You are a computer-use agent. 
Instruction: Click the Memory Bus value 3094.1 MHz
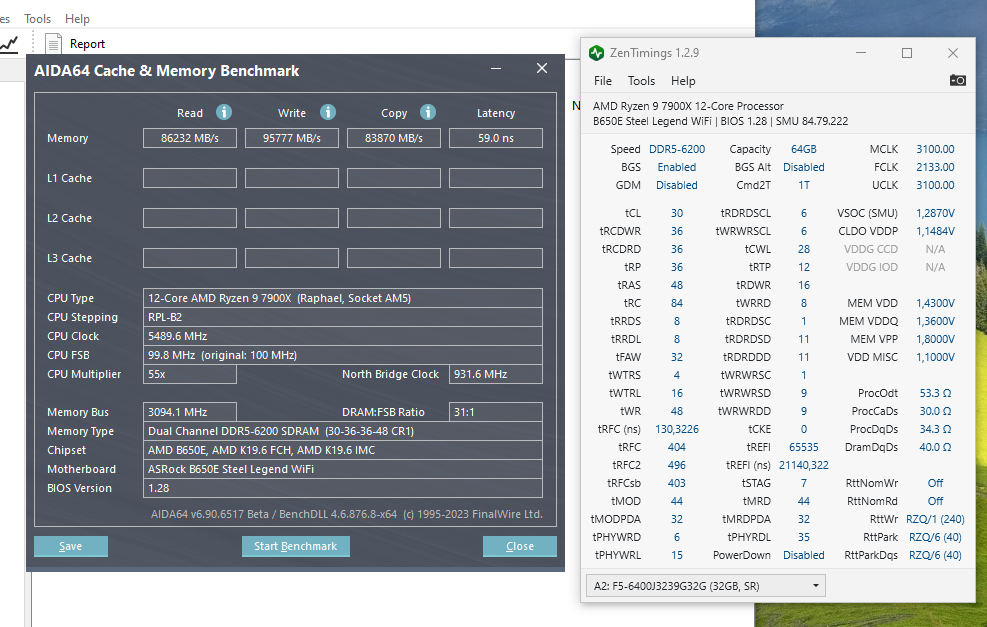tap(190, 412)
